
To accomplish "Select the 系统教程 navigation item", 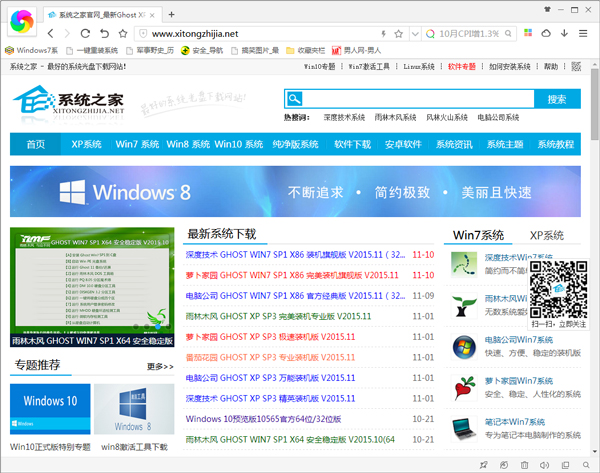I will click(x=556, y=144).
